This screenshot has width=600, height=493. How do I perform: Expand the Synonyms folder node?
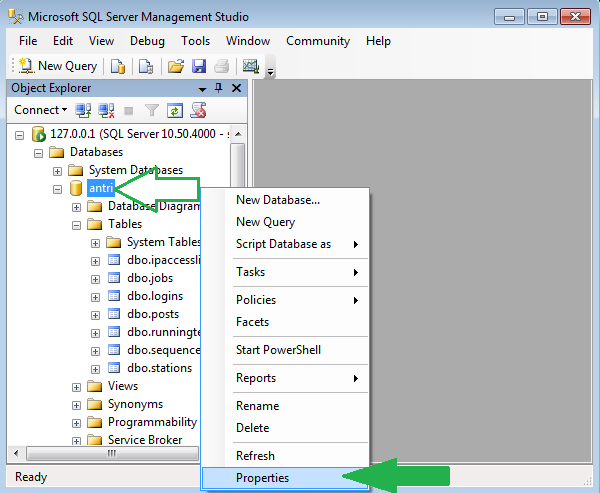[x=77, y=405]
